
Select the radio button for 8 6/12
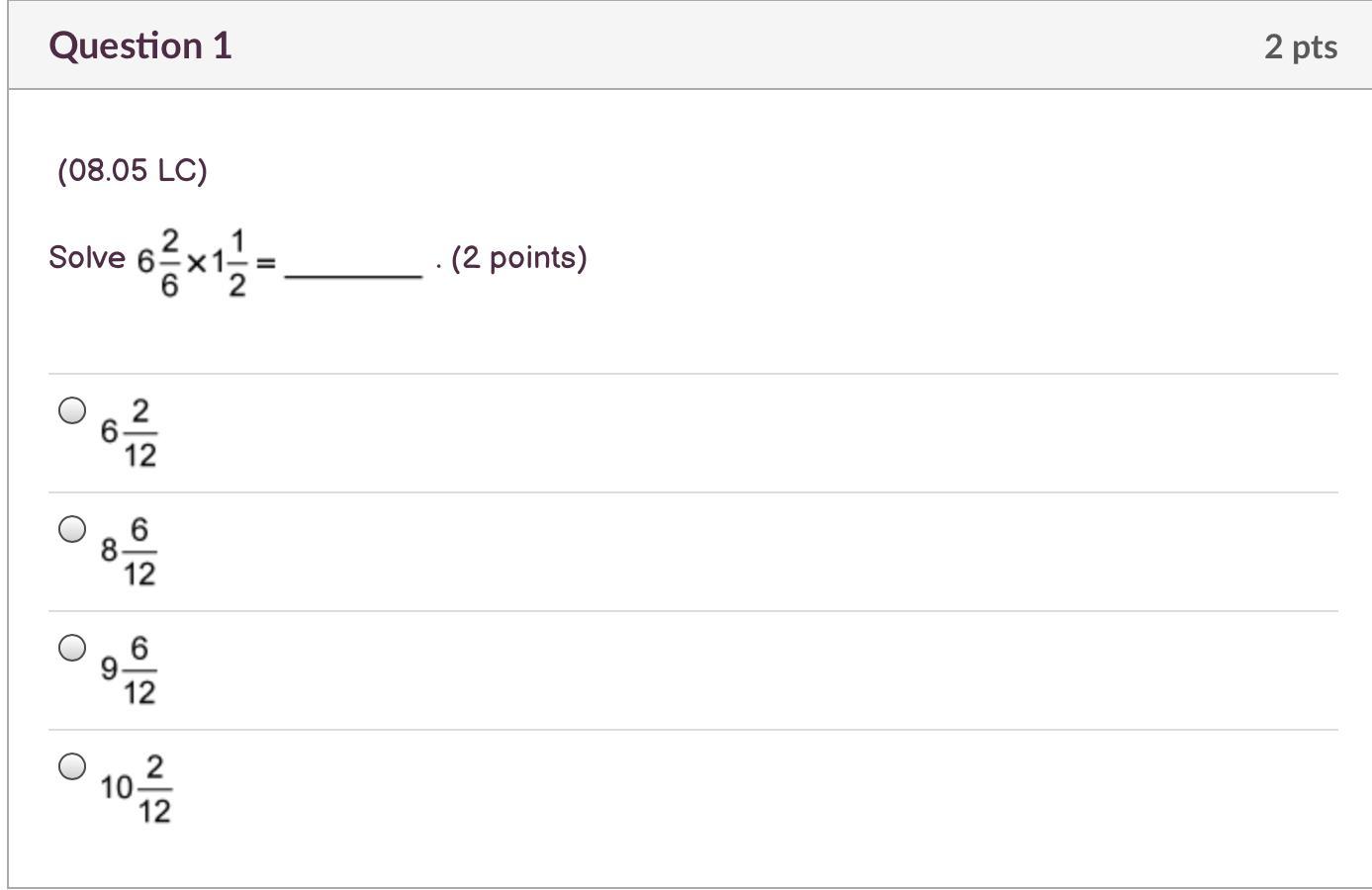pyautogui.click(x=72, y=529)
